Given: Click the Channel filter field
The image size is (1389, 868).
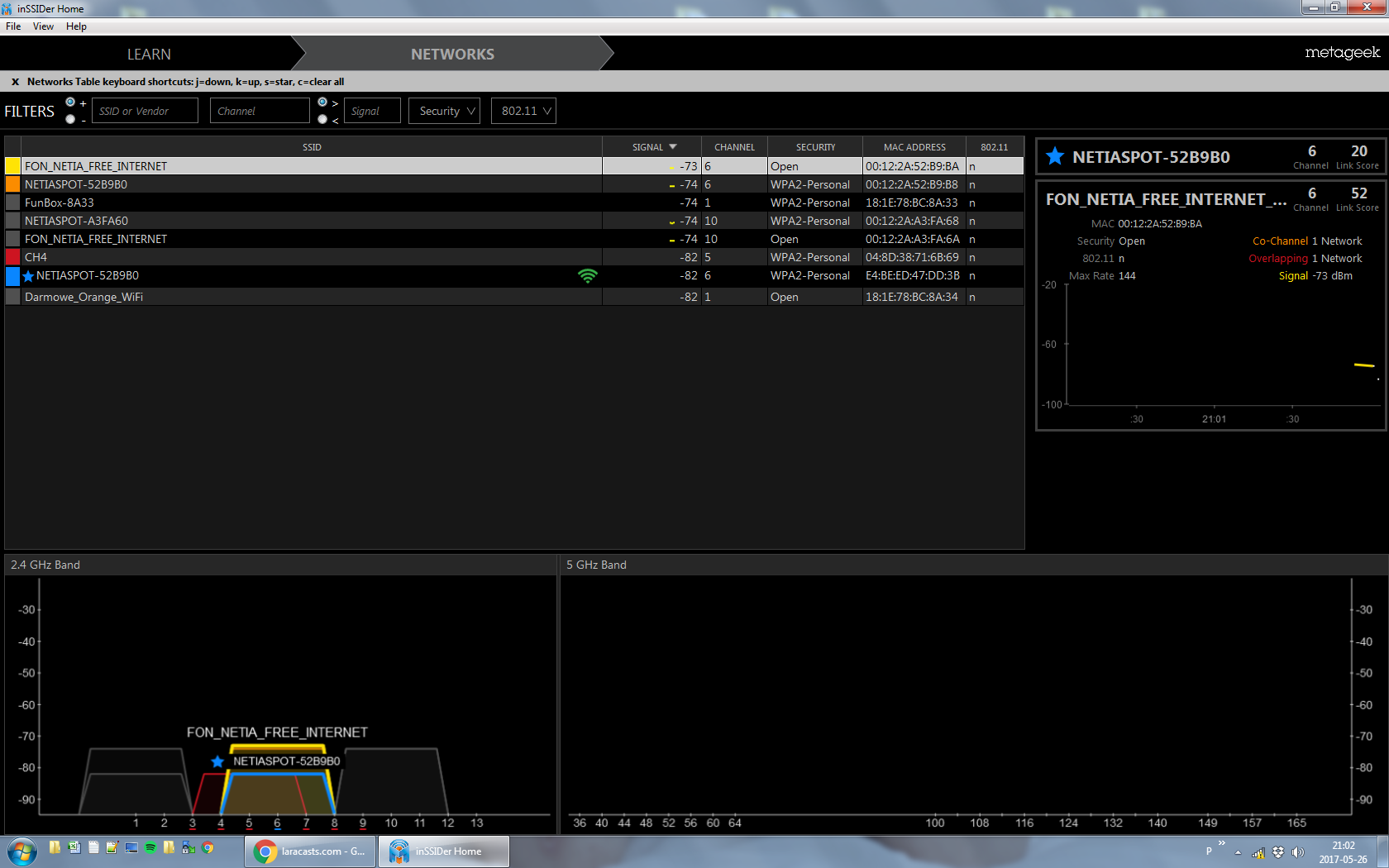Looking at the screenshot, I should (260, 111).
